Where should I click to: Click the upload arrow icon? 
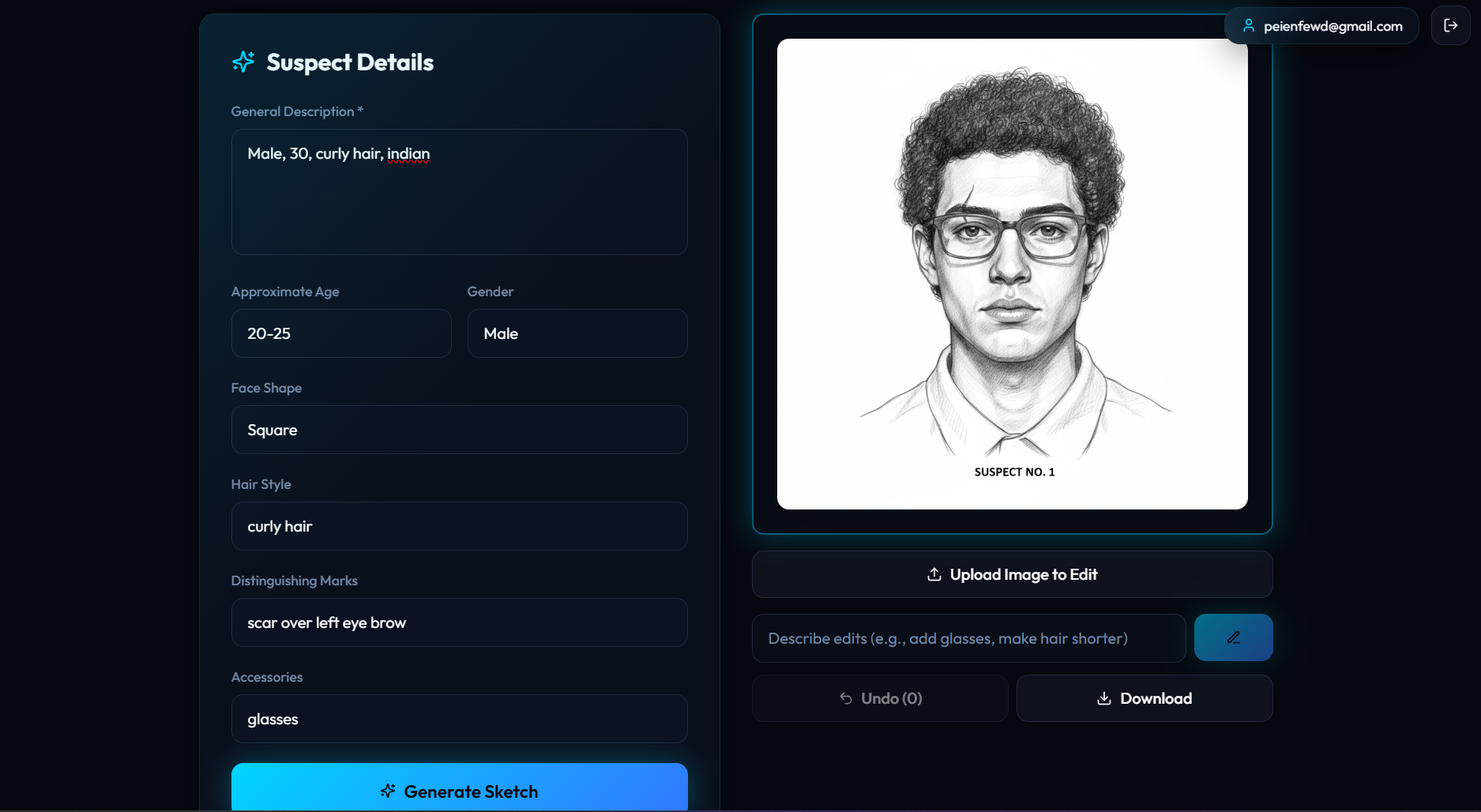click(x=934, y=574)
